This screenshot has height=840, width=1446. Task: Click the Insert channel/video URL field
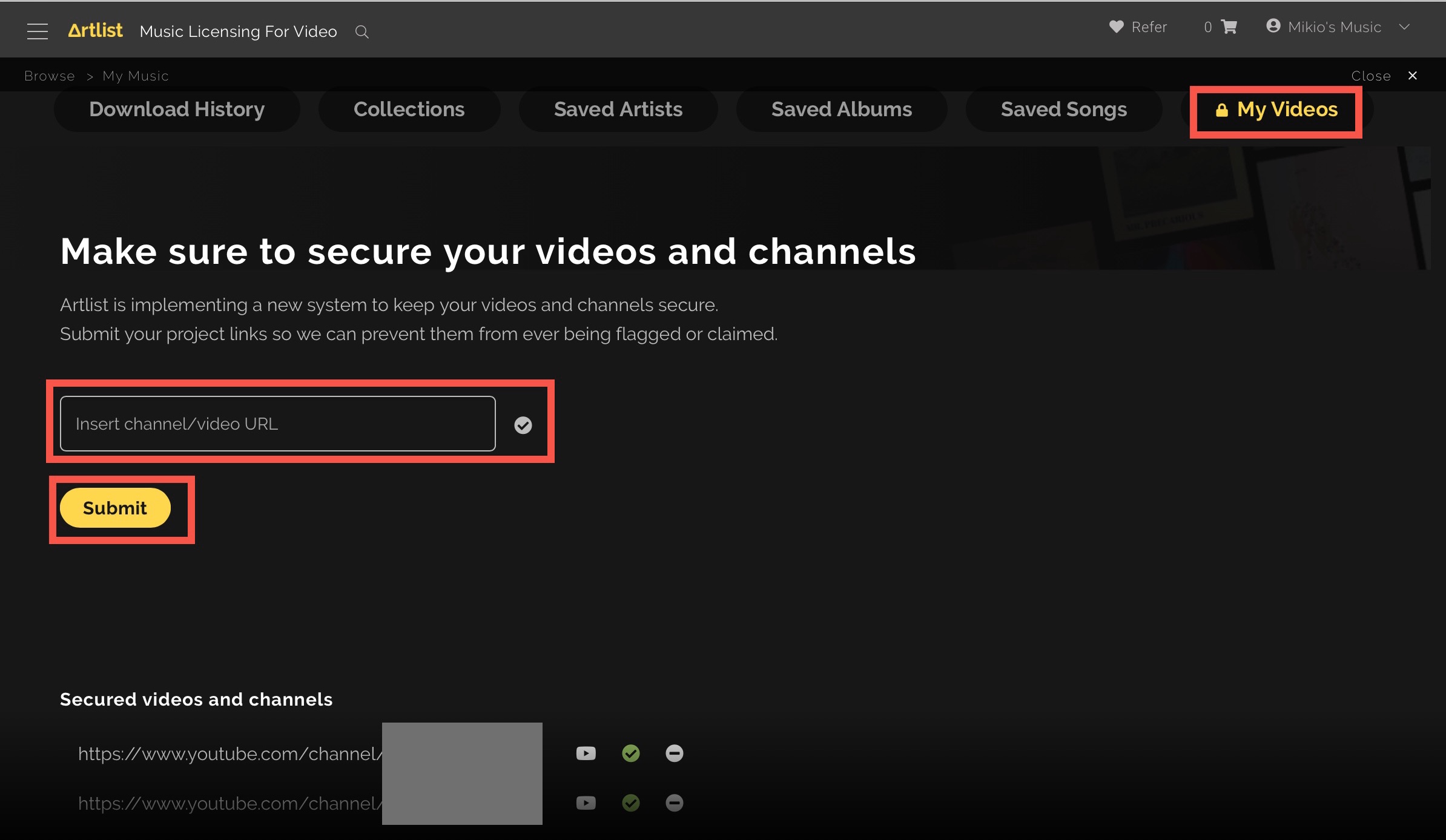click(278, 424)
